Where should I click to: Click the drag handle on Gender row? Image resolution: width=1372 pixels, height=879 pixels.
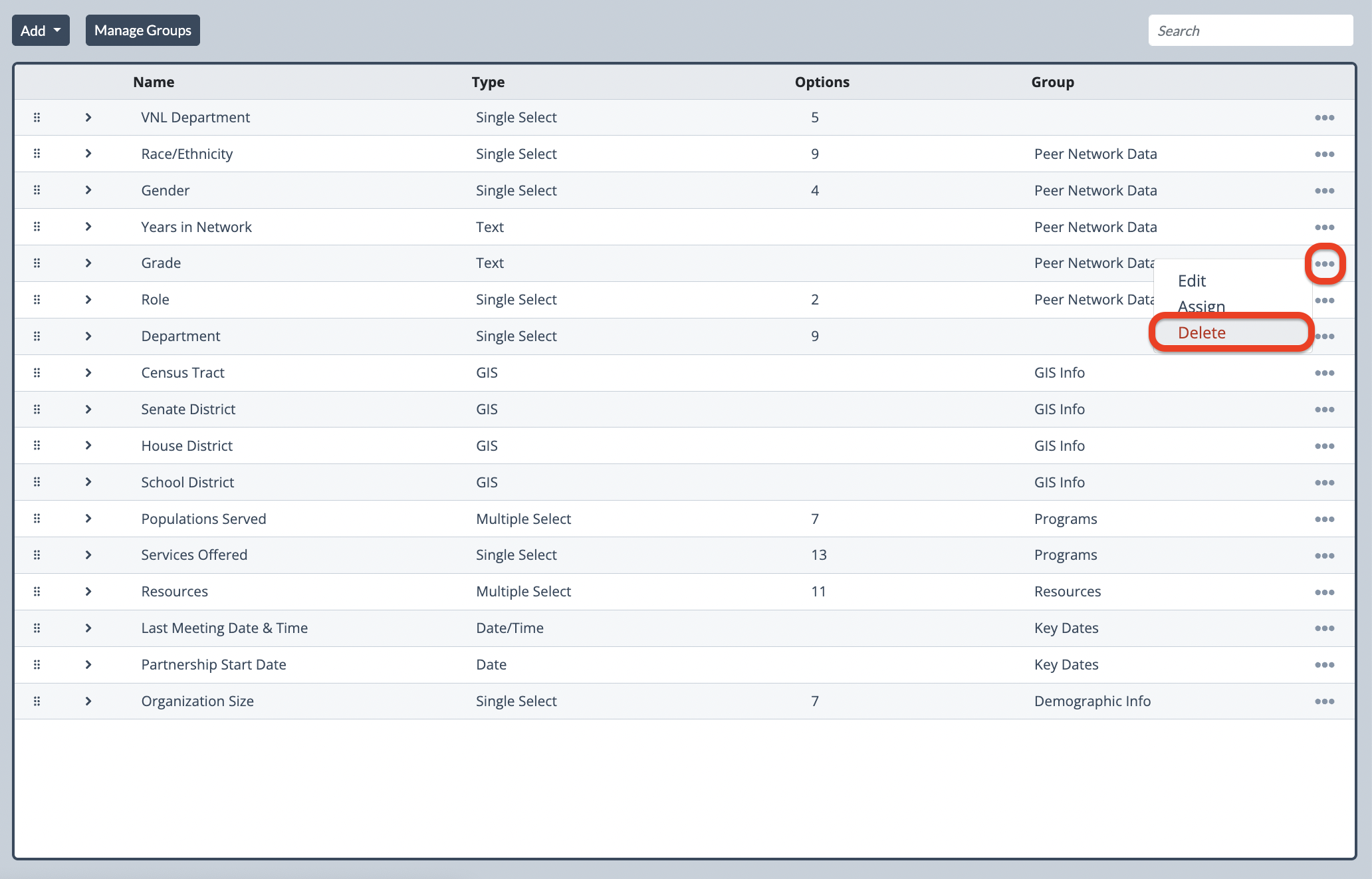[37, 190]
